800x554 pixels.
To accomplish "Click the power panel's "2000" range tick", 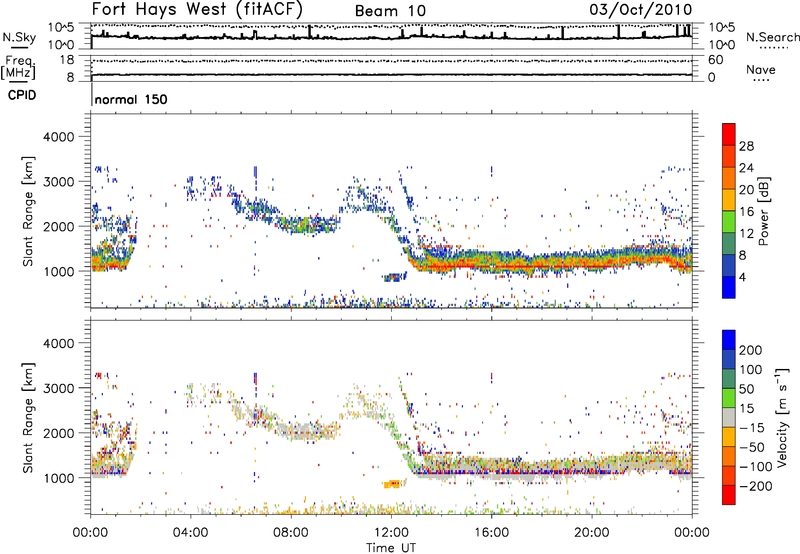I will pos(58,226).
